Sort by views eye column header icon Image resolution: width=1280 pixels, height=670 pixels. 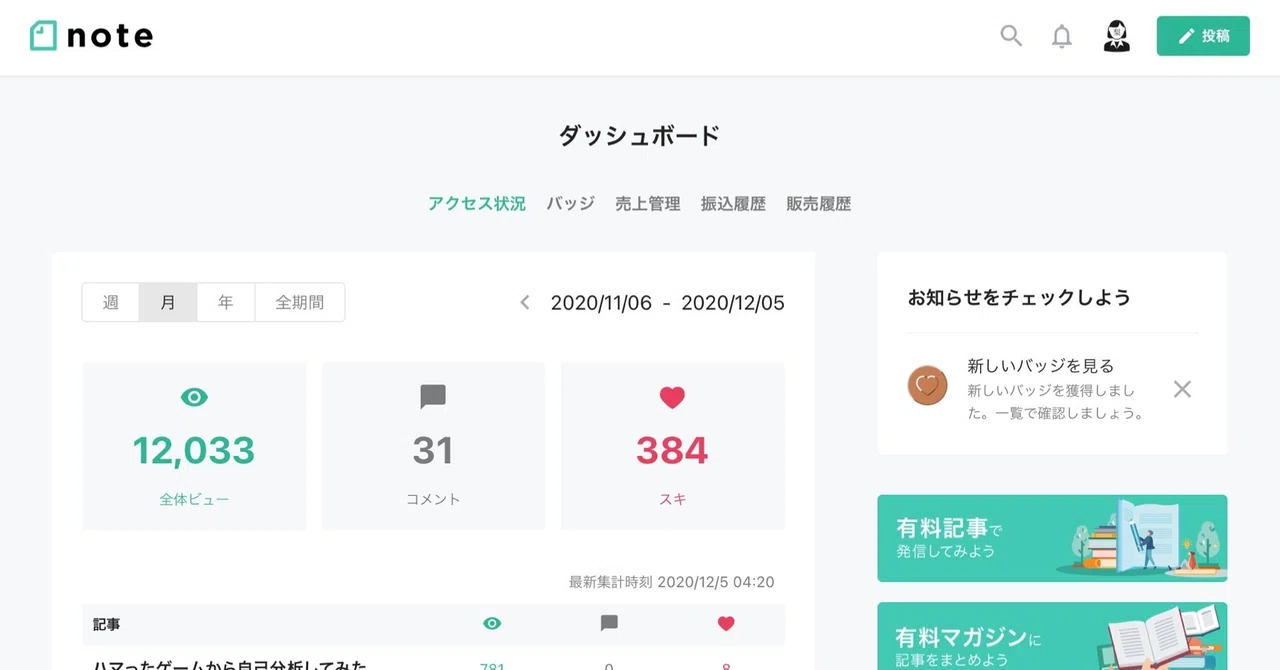point(492,623)
